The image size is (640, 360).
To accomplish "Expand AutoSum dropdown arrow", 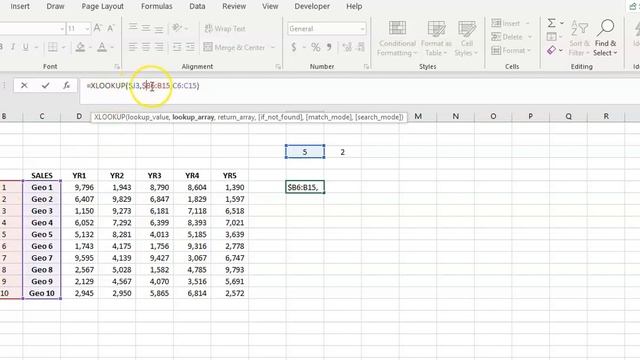I will coord(562,24).
